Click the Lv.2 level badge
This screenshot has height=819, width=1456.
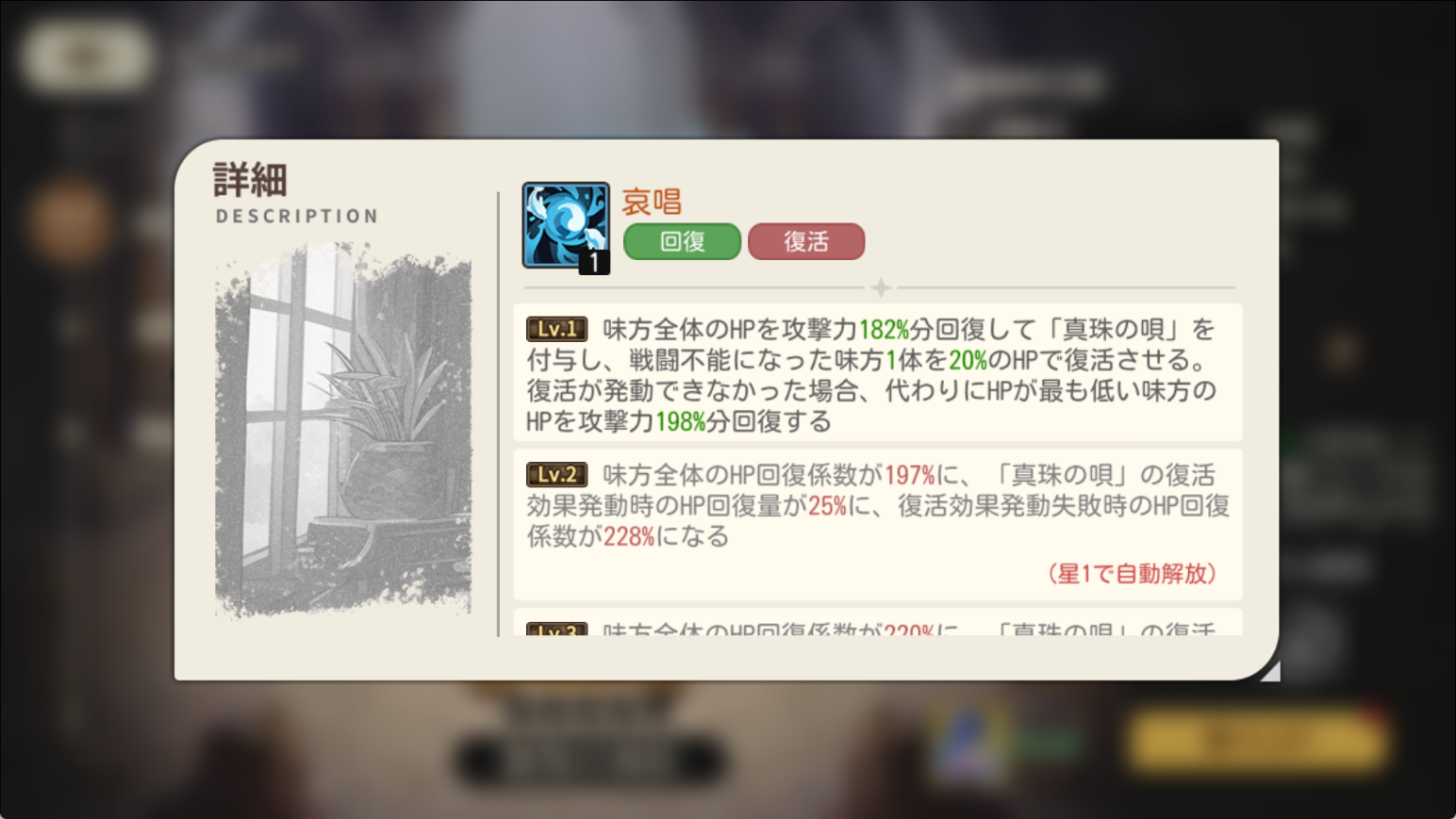(x=556, y=474)
